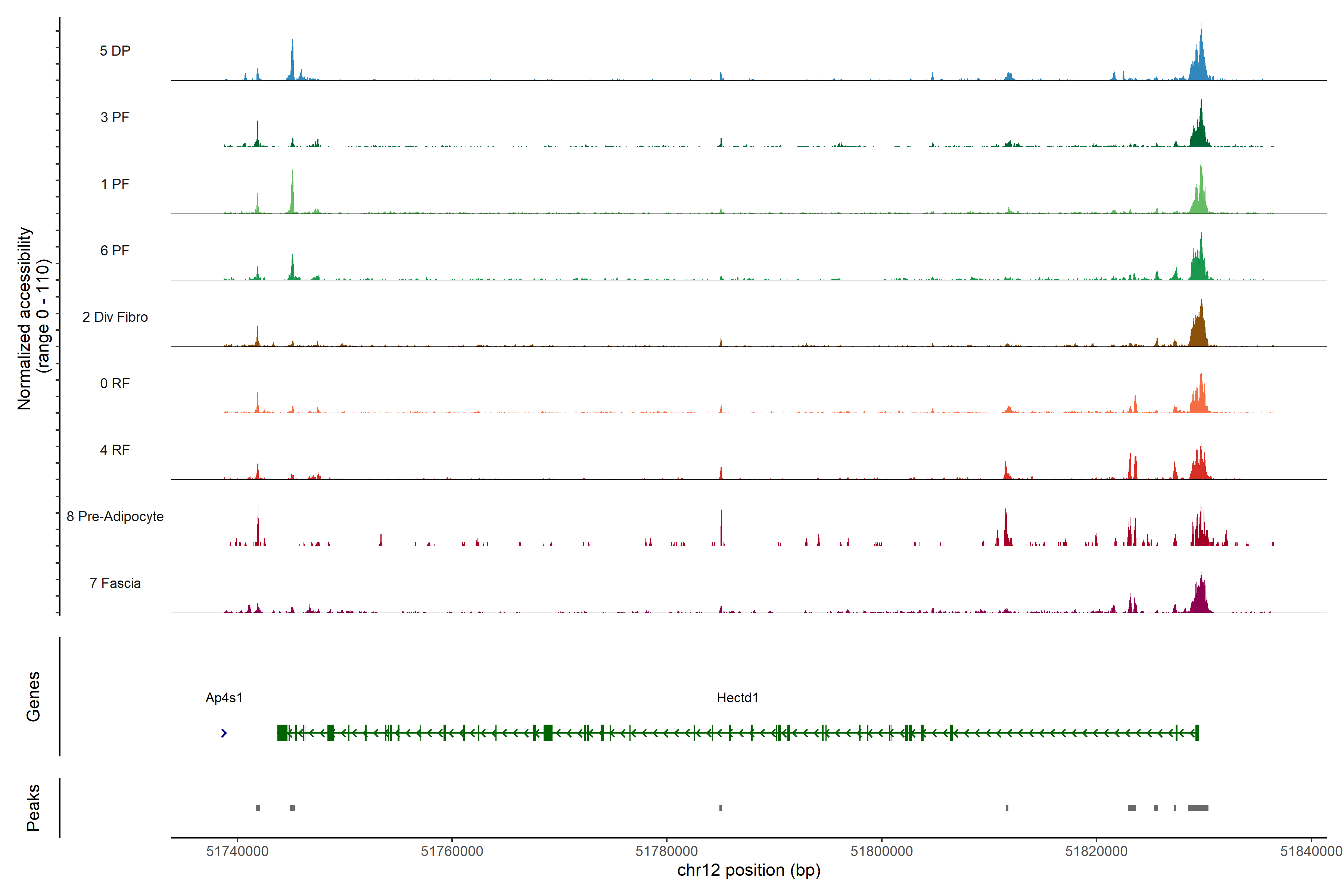Click the 5 DP track label

pos(115,51)
